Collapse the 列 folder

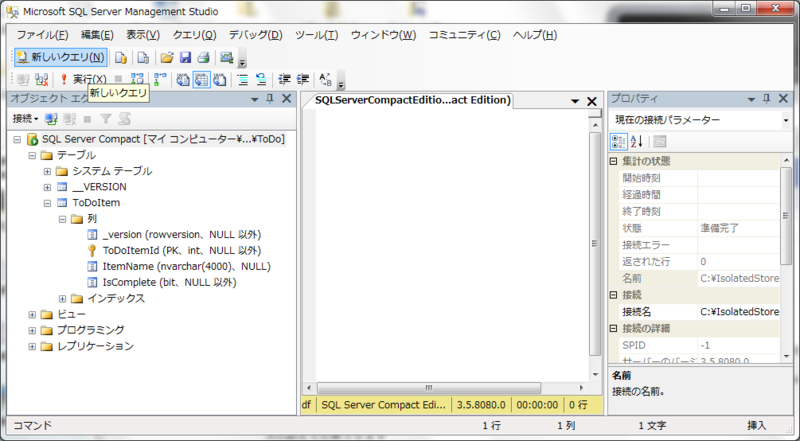(x=62, y=219)
